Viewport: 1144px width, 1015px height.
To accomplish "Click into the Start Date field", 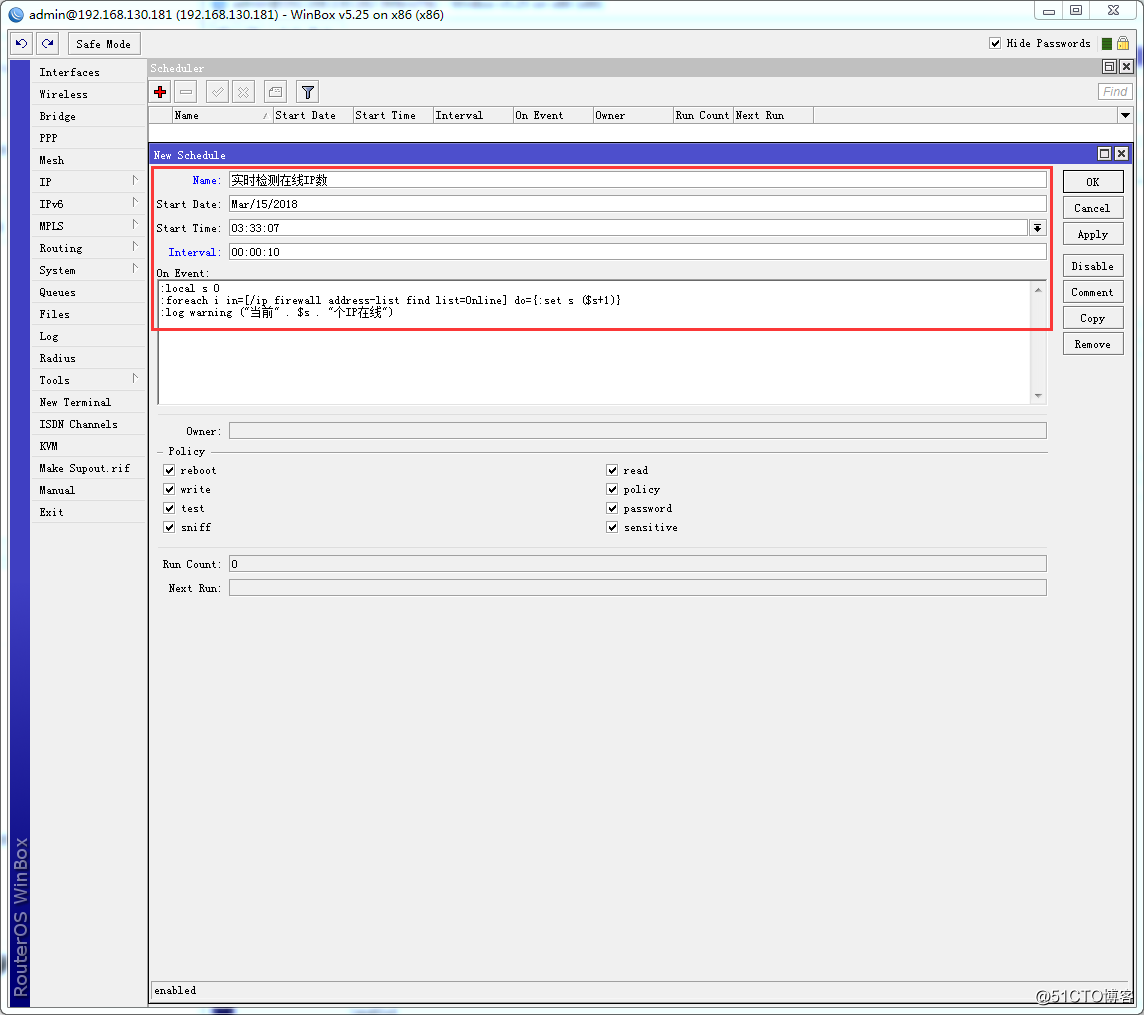I will pos(638,204).
